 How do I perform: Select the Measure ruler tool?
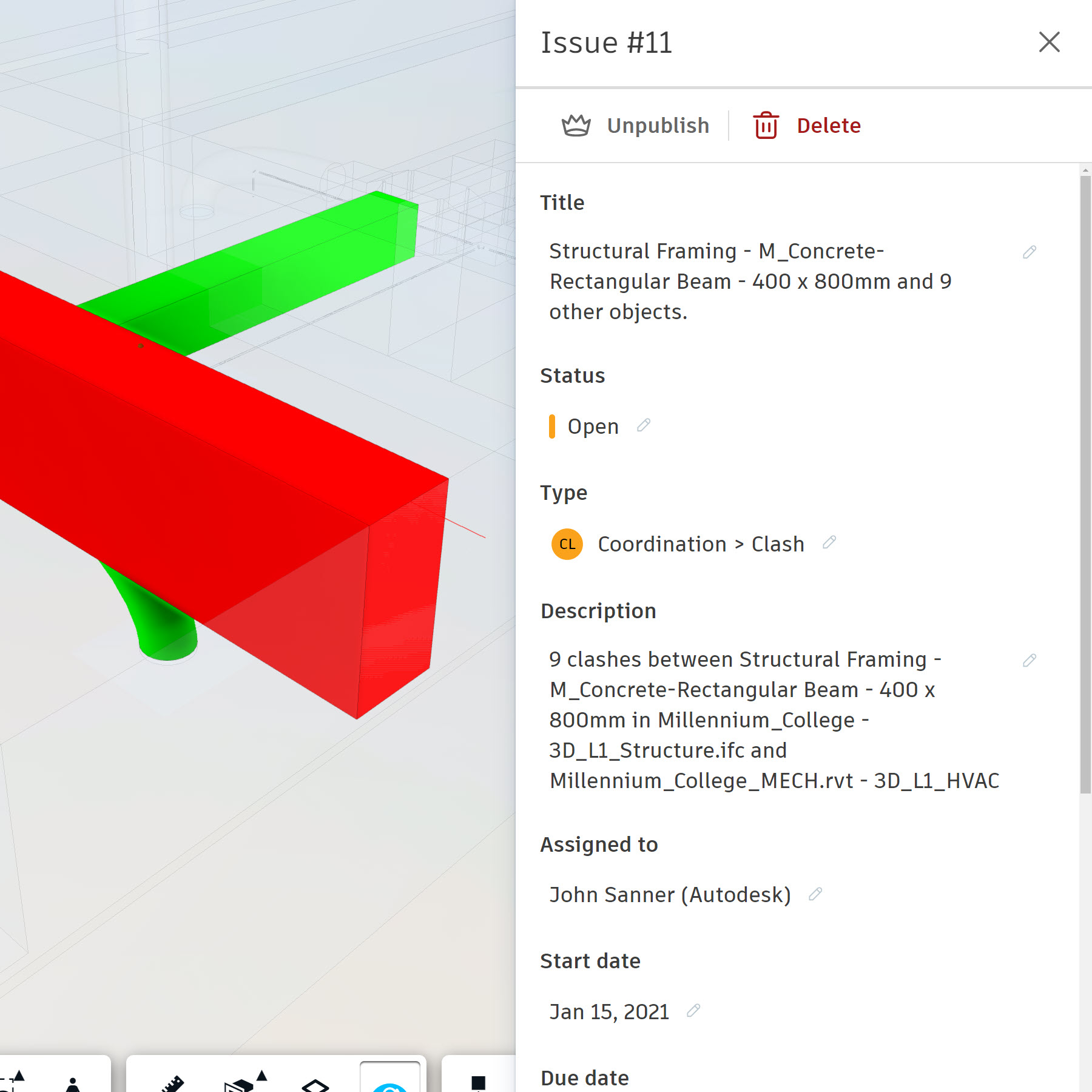pyautogui.click(x=172, y=1083)
